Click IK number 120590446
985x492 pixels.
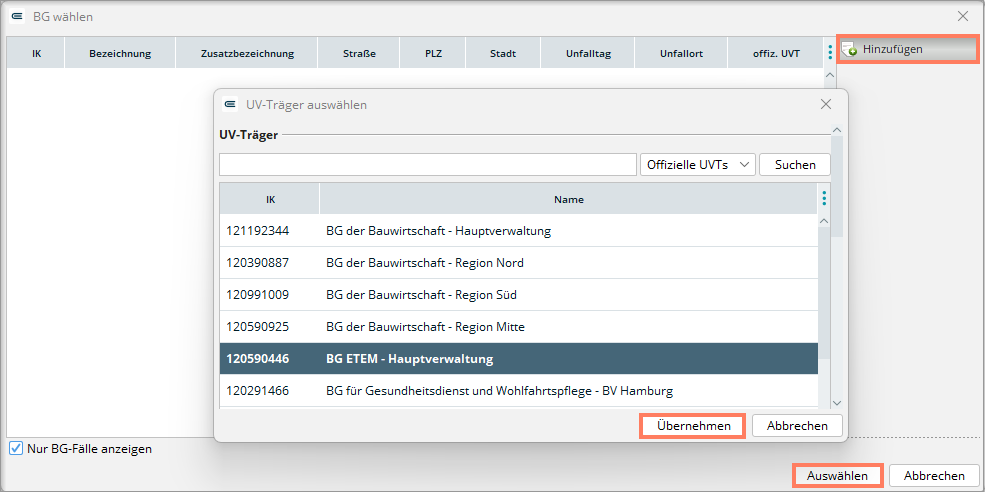pos(258,359)
